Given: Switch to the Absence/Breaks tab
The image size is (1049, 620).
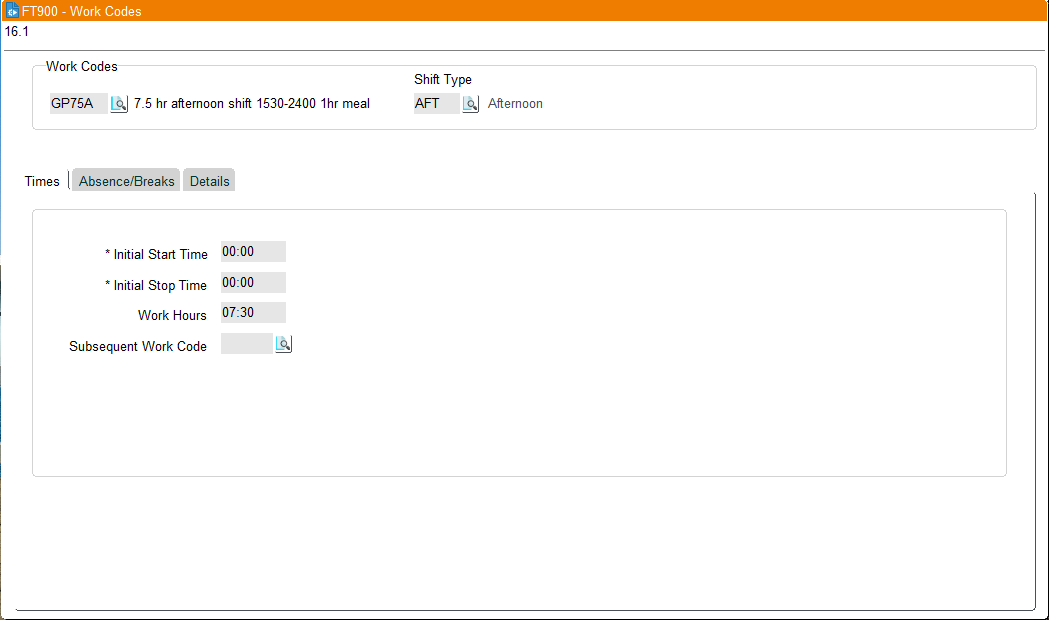Looking at the screenshot, I should [x=125, y=180].
